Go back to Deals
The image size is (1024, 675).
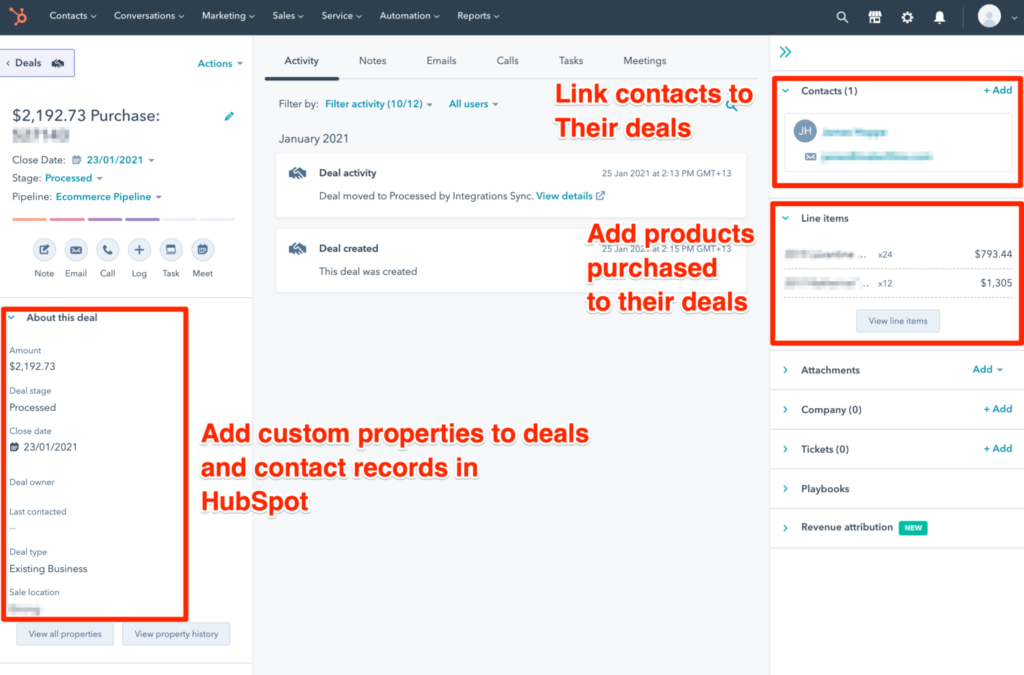point(37,63)
